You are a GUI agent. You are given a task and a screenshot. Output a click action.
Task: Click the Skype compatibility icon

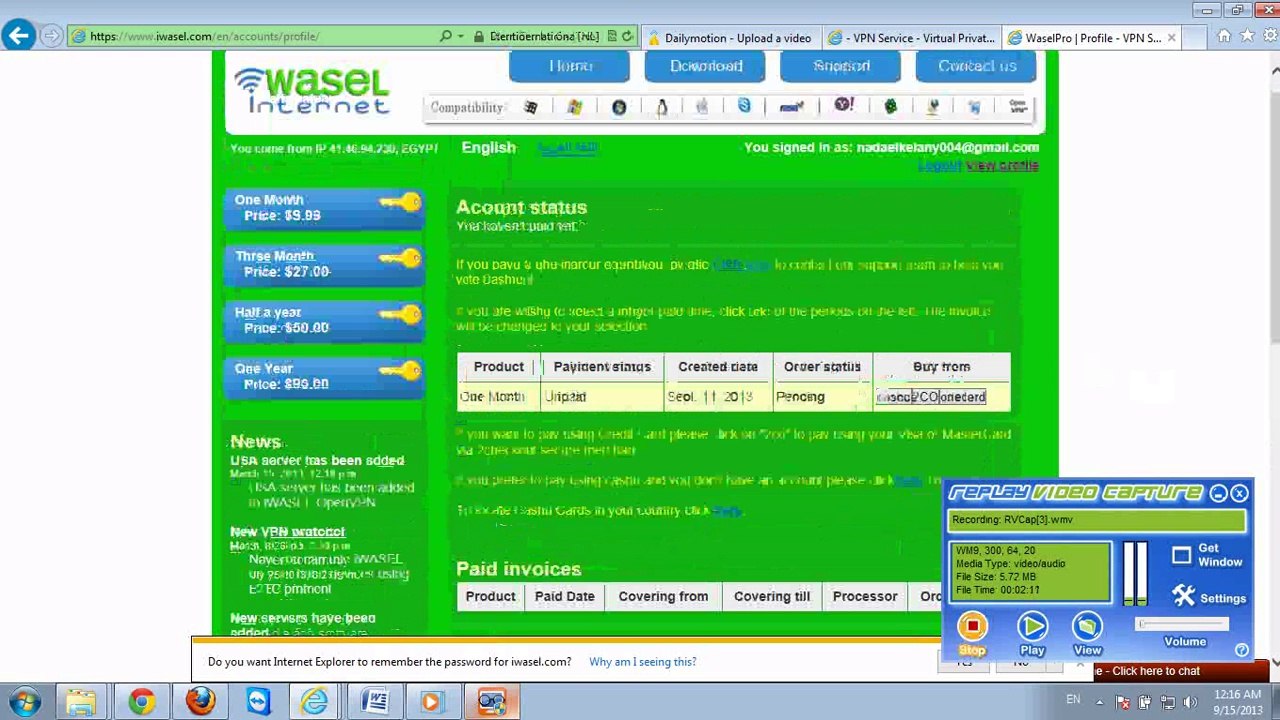[744, 106]
